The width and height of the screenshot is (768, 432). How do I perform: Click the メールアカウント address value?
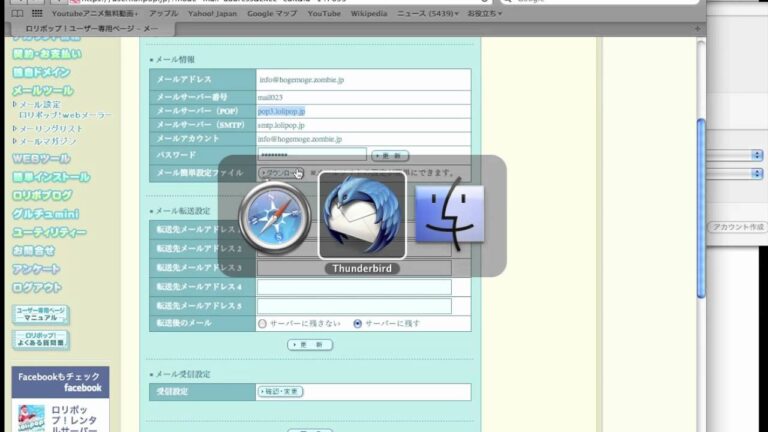click(x=300, y=139)
